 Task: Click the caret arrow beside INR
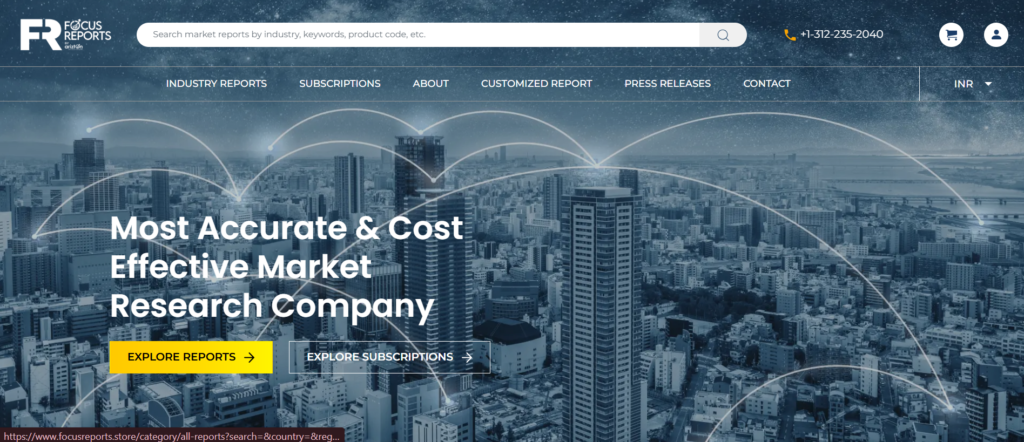point(988,84)
